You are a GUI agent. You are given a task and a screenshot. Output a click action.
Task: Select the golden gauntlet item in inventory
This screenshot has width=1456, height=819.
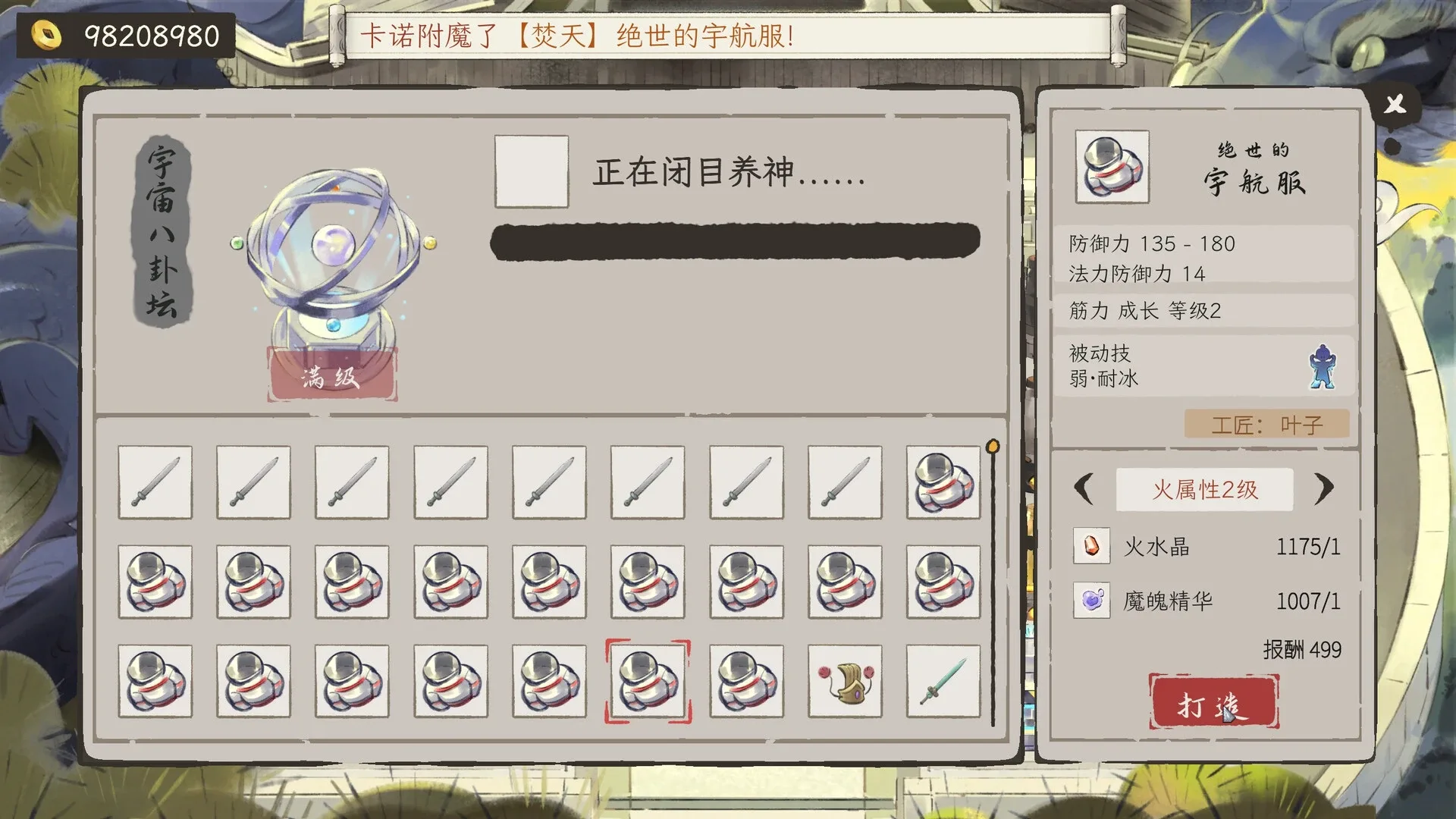click(x=845, y=681)
